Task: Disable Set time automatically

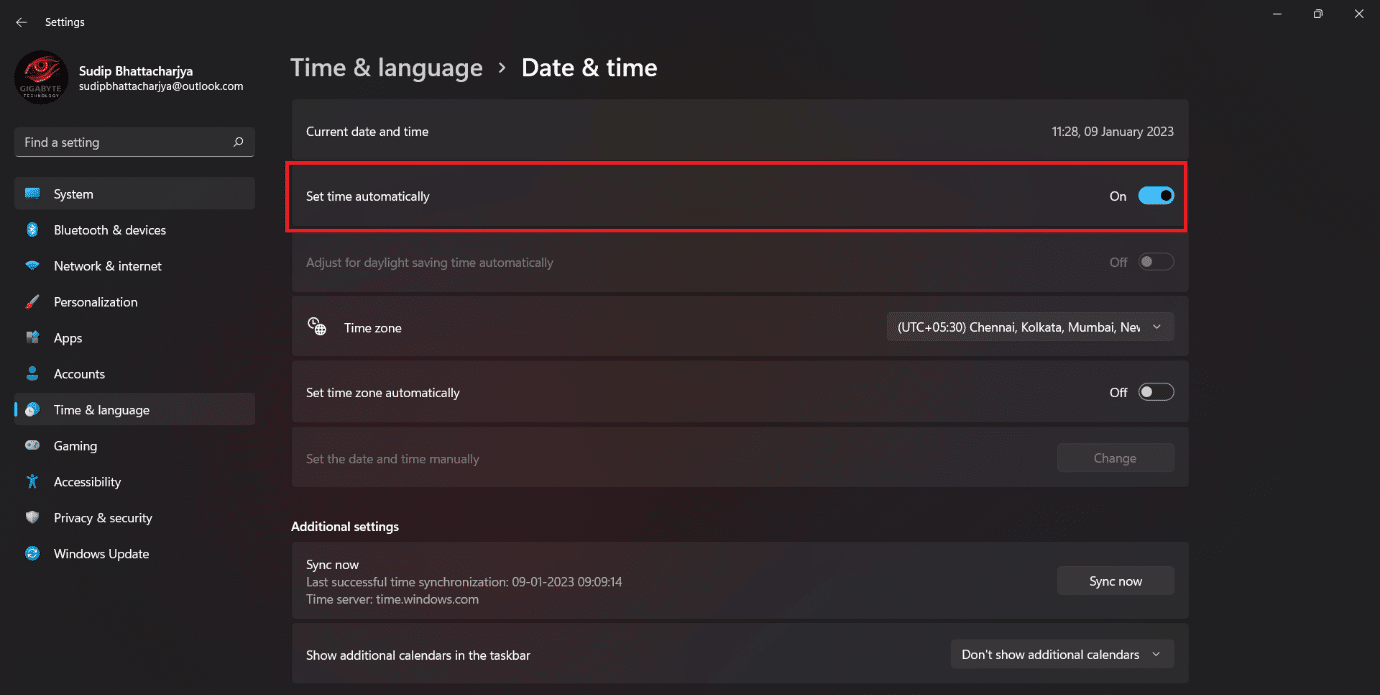Action: point(1156,195)
